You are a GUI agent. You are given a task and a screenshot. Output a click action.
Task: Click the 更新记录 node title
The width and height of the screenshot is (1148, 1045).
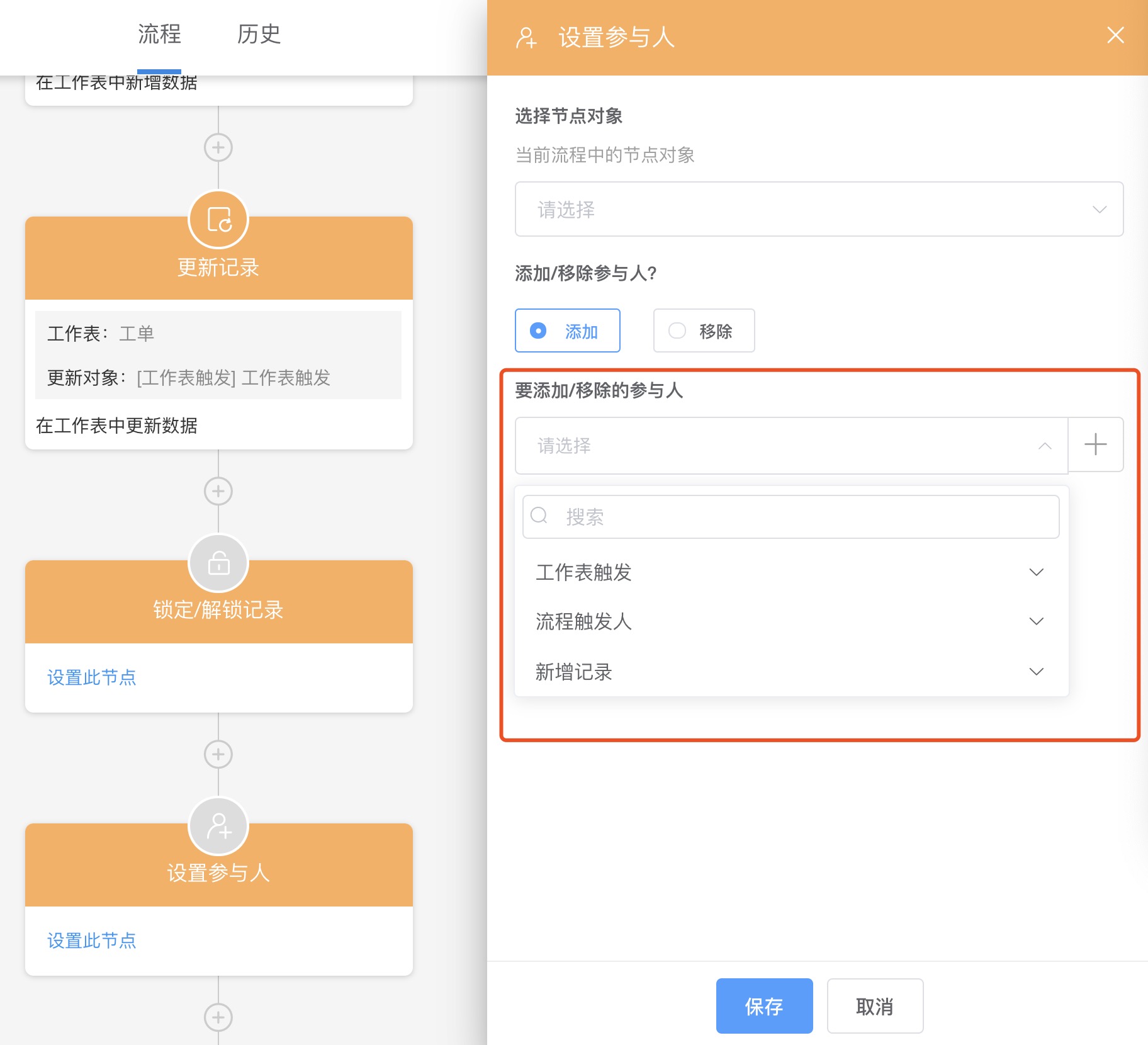point(218,268)
